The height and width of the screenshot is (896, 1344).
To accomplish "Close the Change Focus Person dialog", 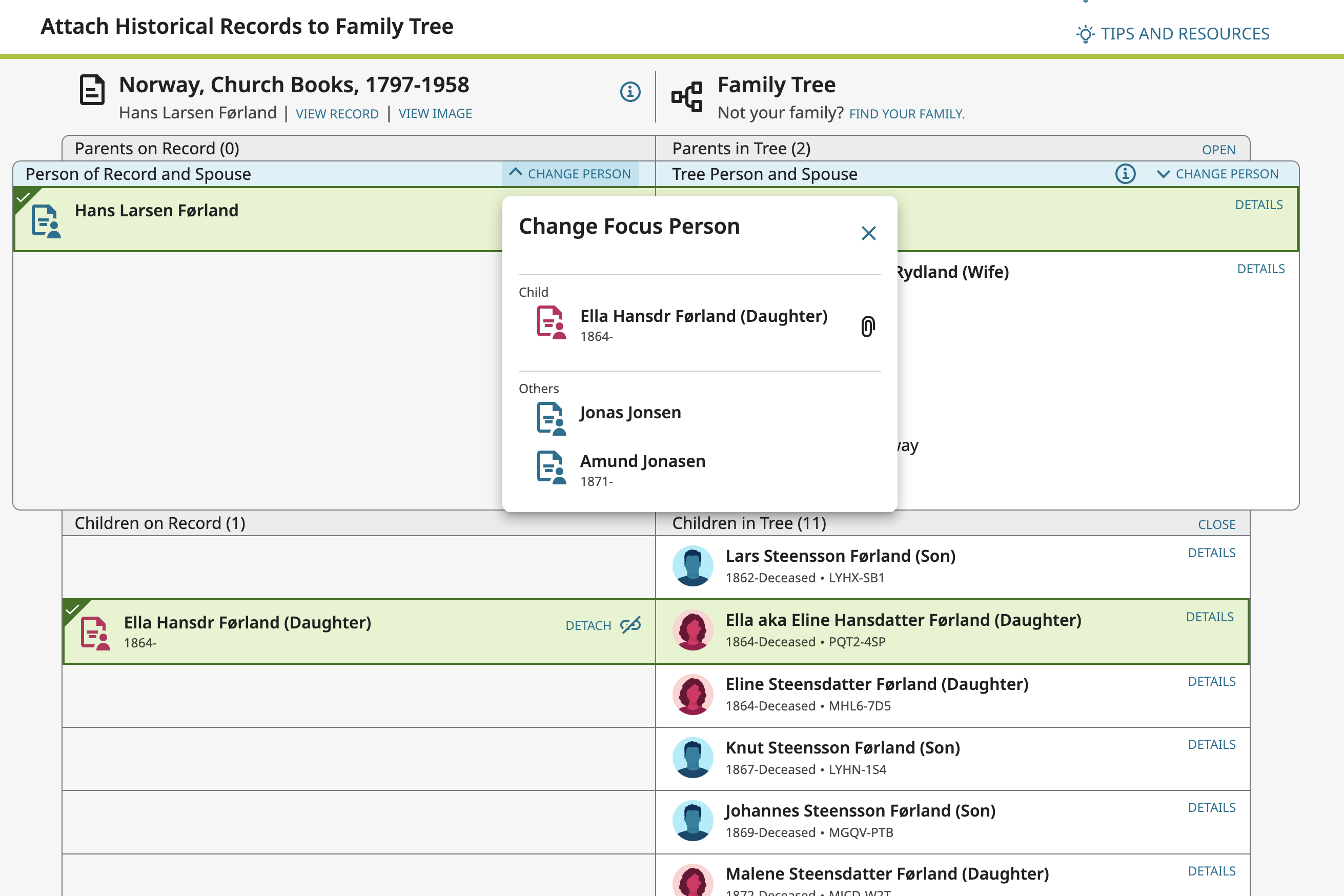I will point(868,233).
